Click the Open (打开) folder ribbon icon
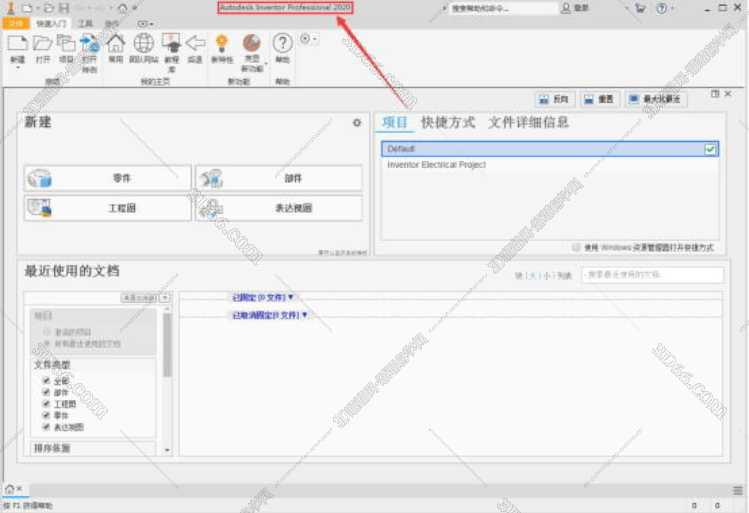This screenshot has width=749, height=513. point(43,43)
